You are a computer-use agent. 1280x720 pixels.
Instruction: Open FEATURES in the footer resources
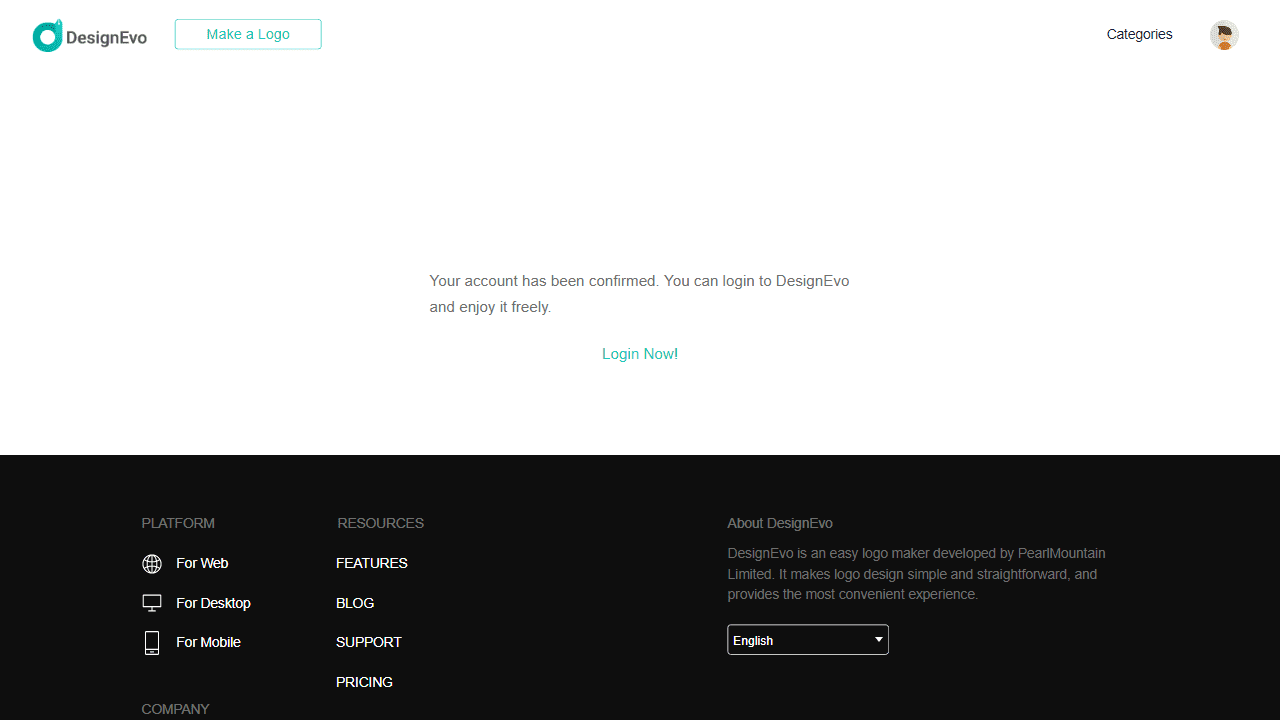pyautogui.click(x=371, y=563)
